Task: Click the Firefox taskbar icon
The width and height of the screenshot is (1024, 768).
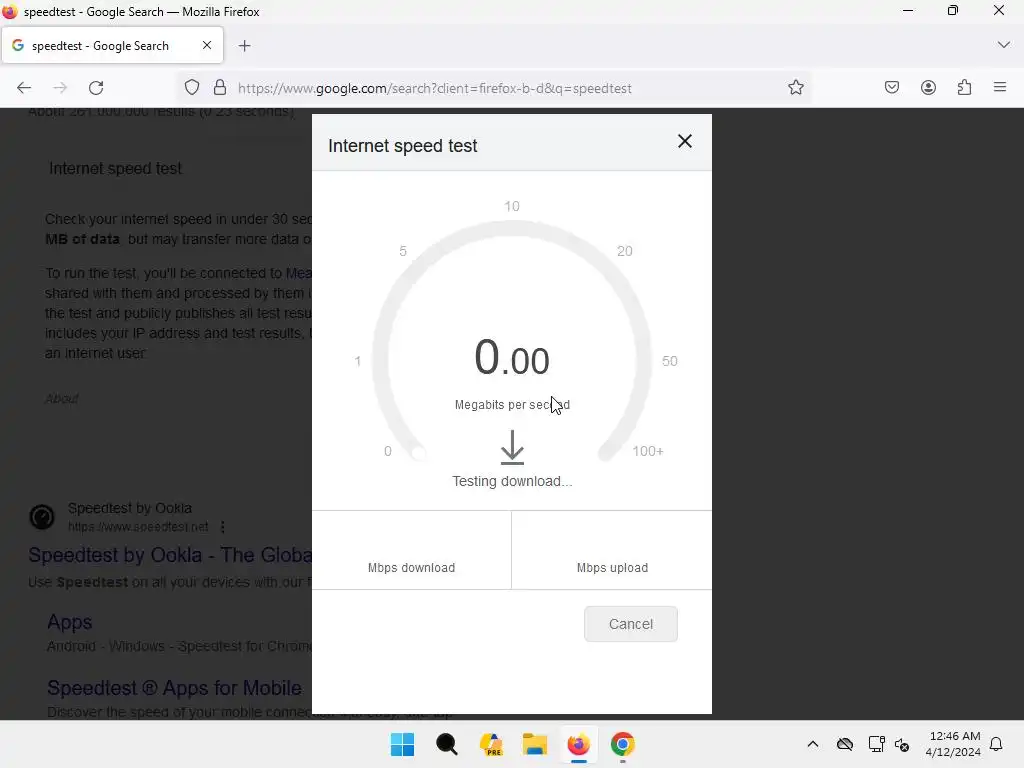Action: [579, 744]
